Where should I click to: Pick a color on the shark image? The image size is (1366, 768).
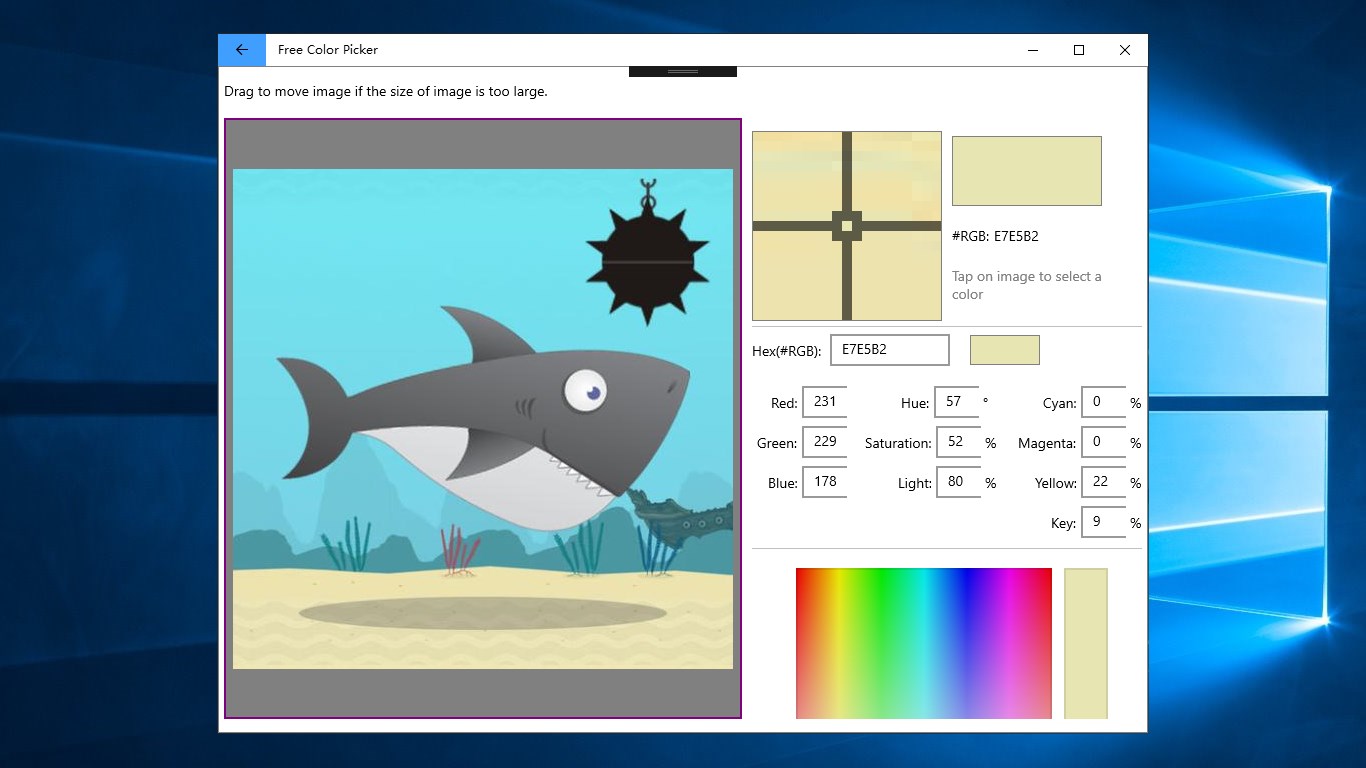(x=483, y=419)
